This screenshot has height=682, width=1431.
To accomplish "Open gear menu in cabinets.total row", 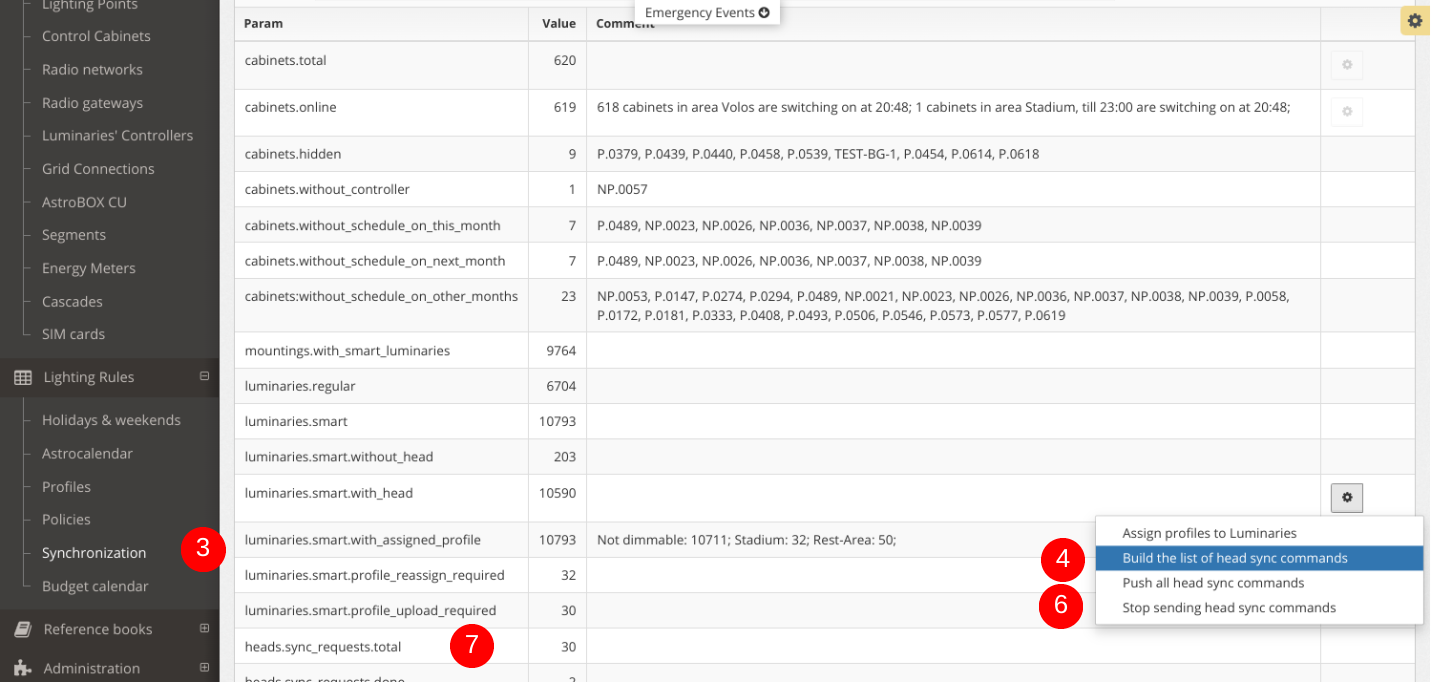I will 1346,65.
